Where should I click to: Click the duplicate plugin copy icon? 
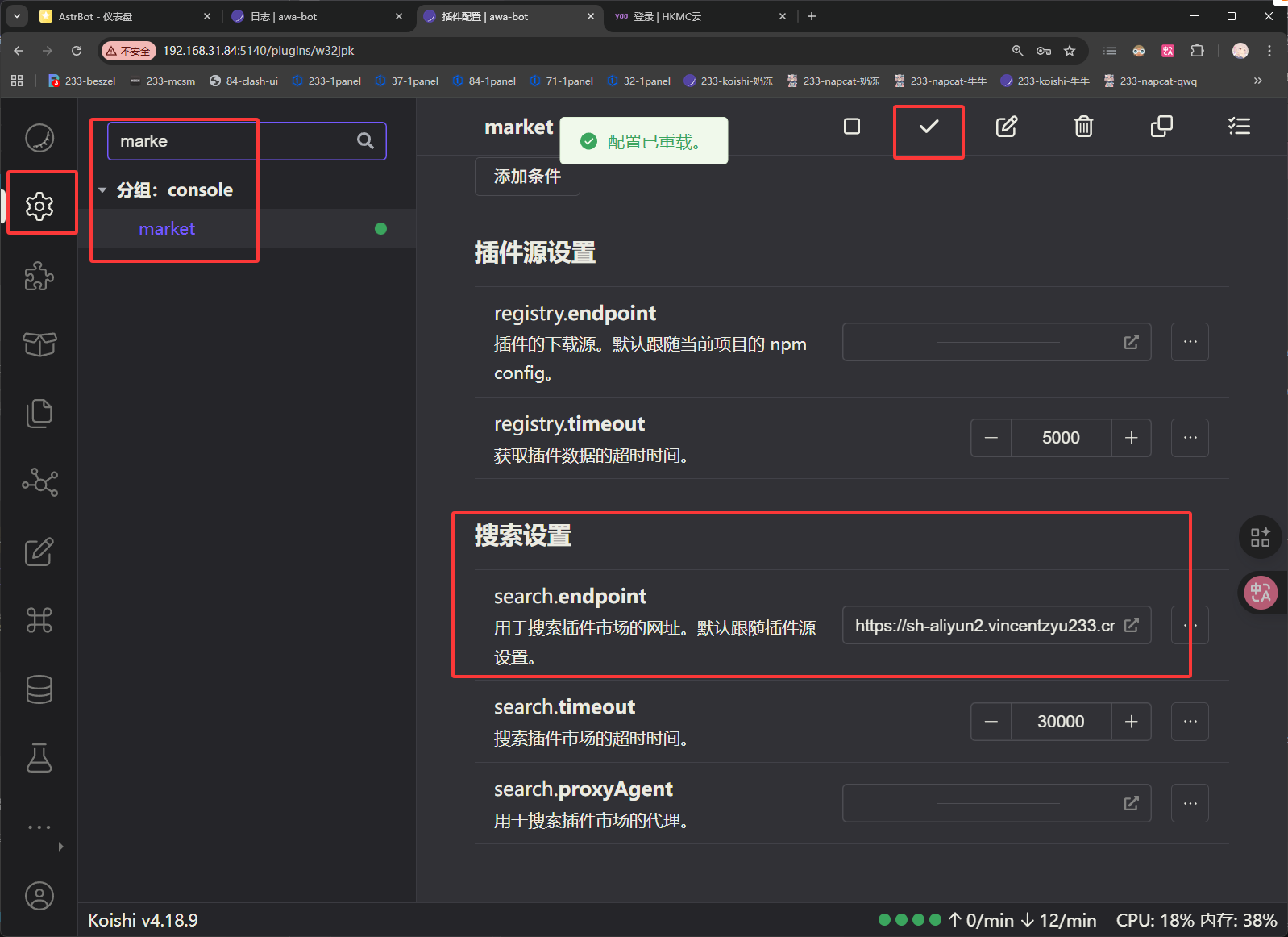tap(1161, 127)
